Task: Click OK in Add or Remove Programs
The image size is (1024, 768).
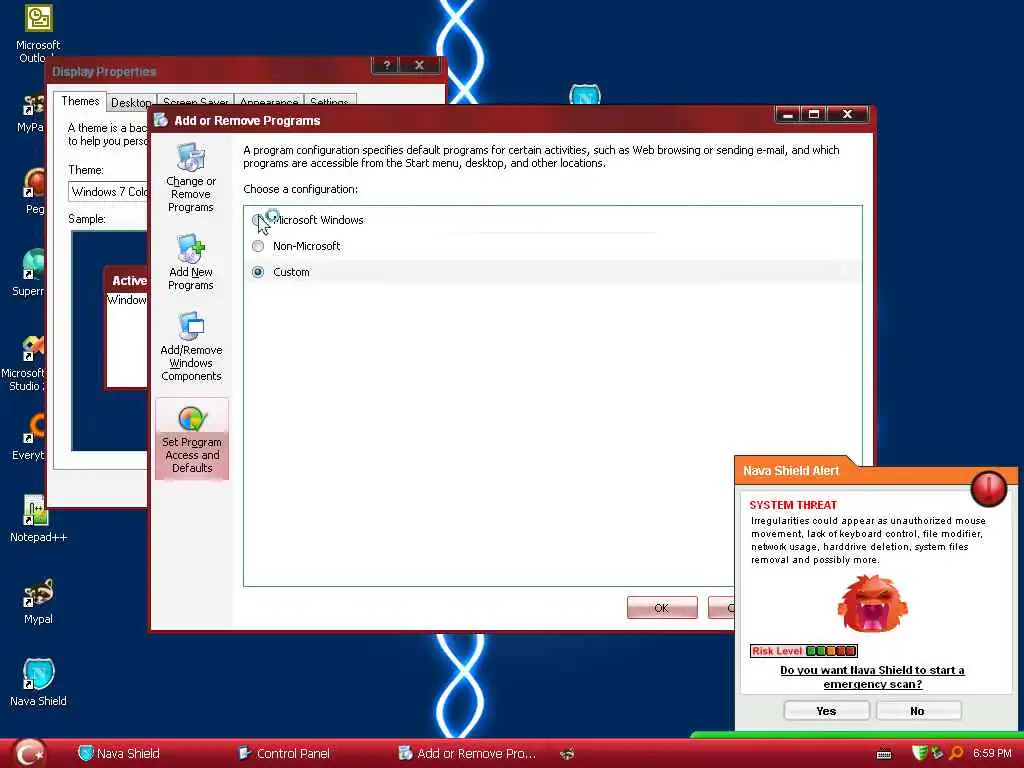Action: pyautogui.click(x=662, y=607)
